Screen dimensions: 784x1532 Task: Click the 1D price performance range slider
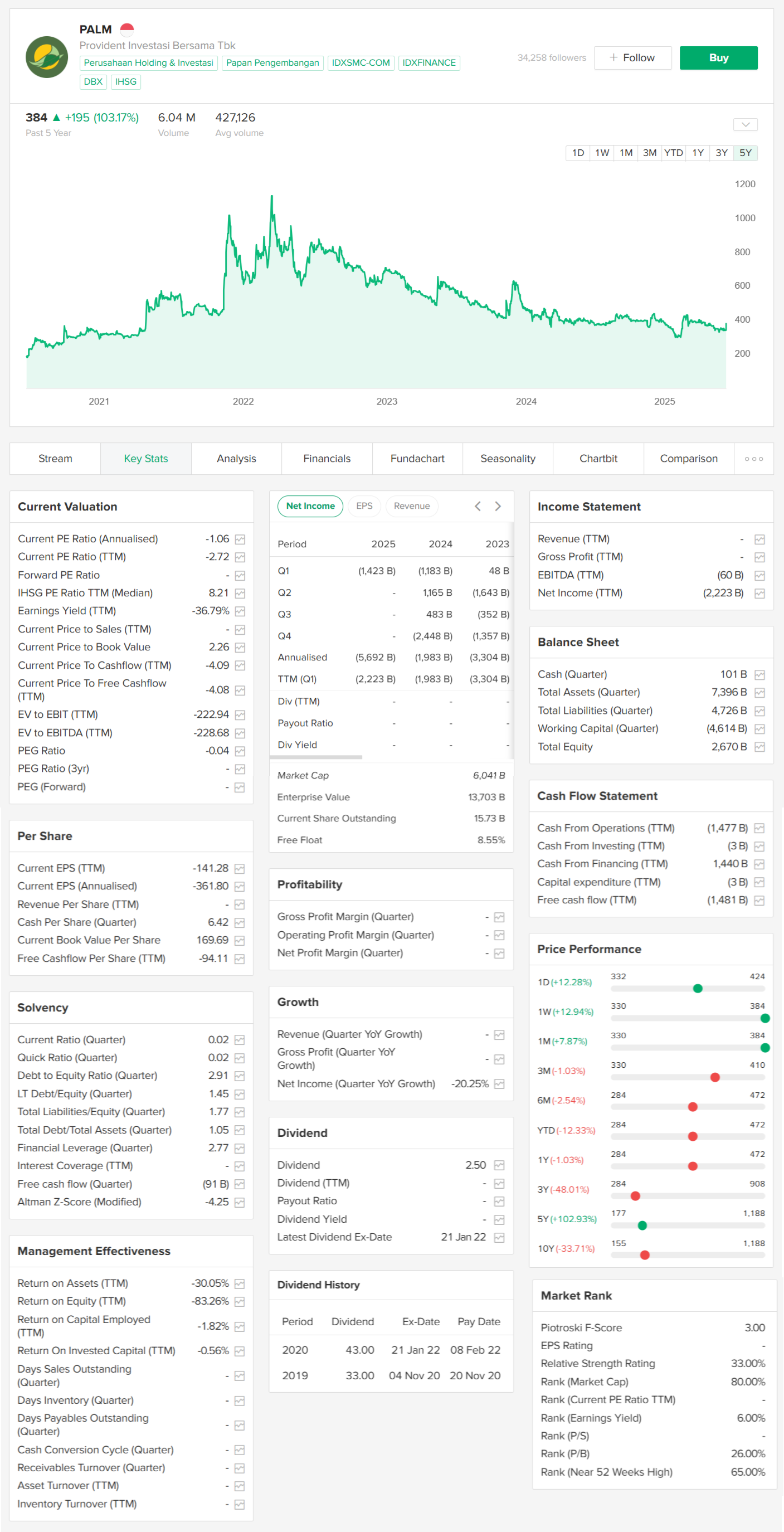click(688, 989)
